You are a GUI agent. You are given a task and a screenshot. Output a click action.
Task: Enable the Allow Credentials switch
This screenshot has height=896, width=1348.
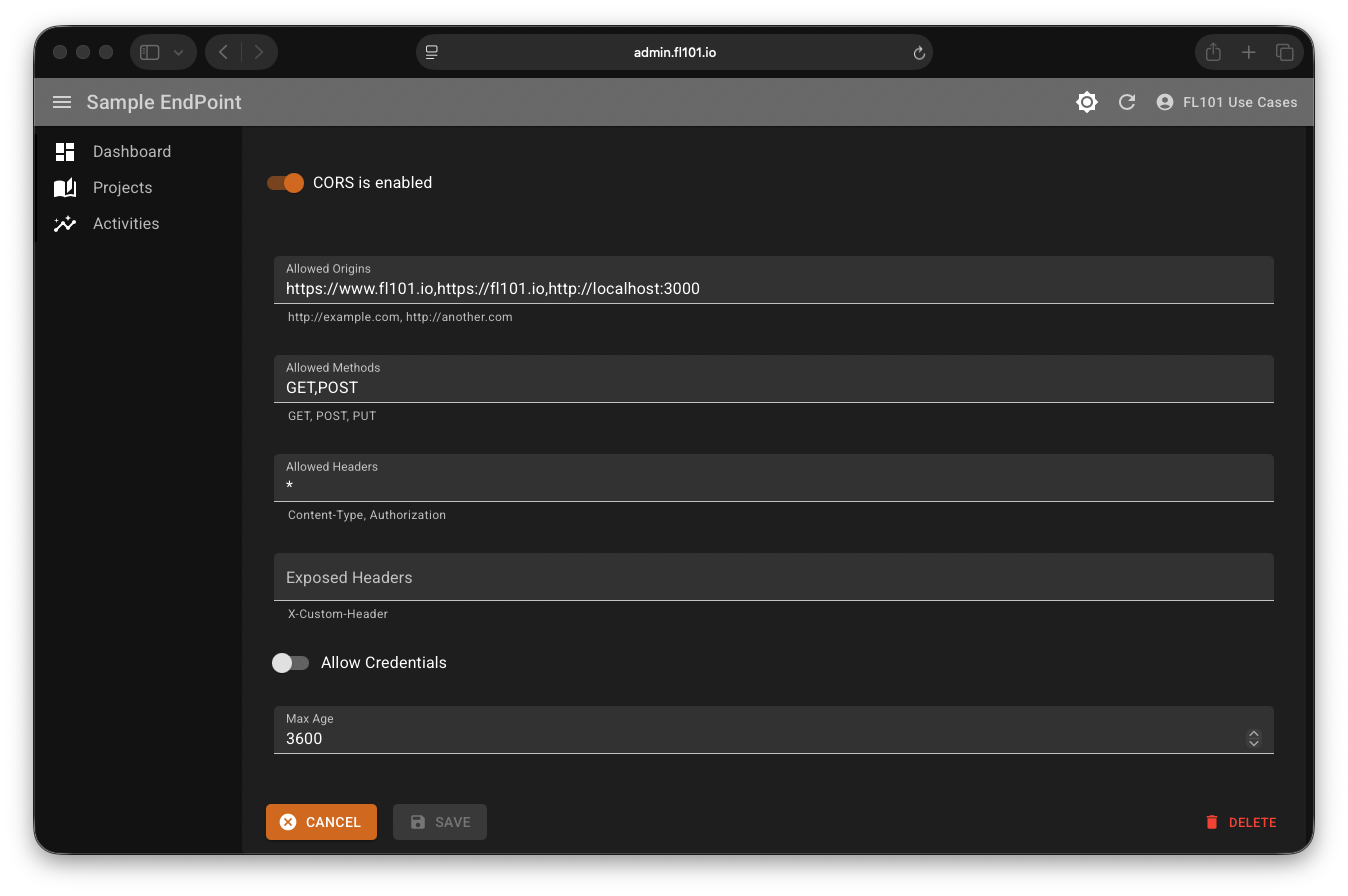(290, 663)
